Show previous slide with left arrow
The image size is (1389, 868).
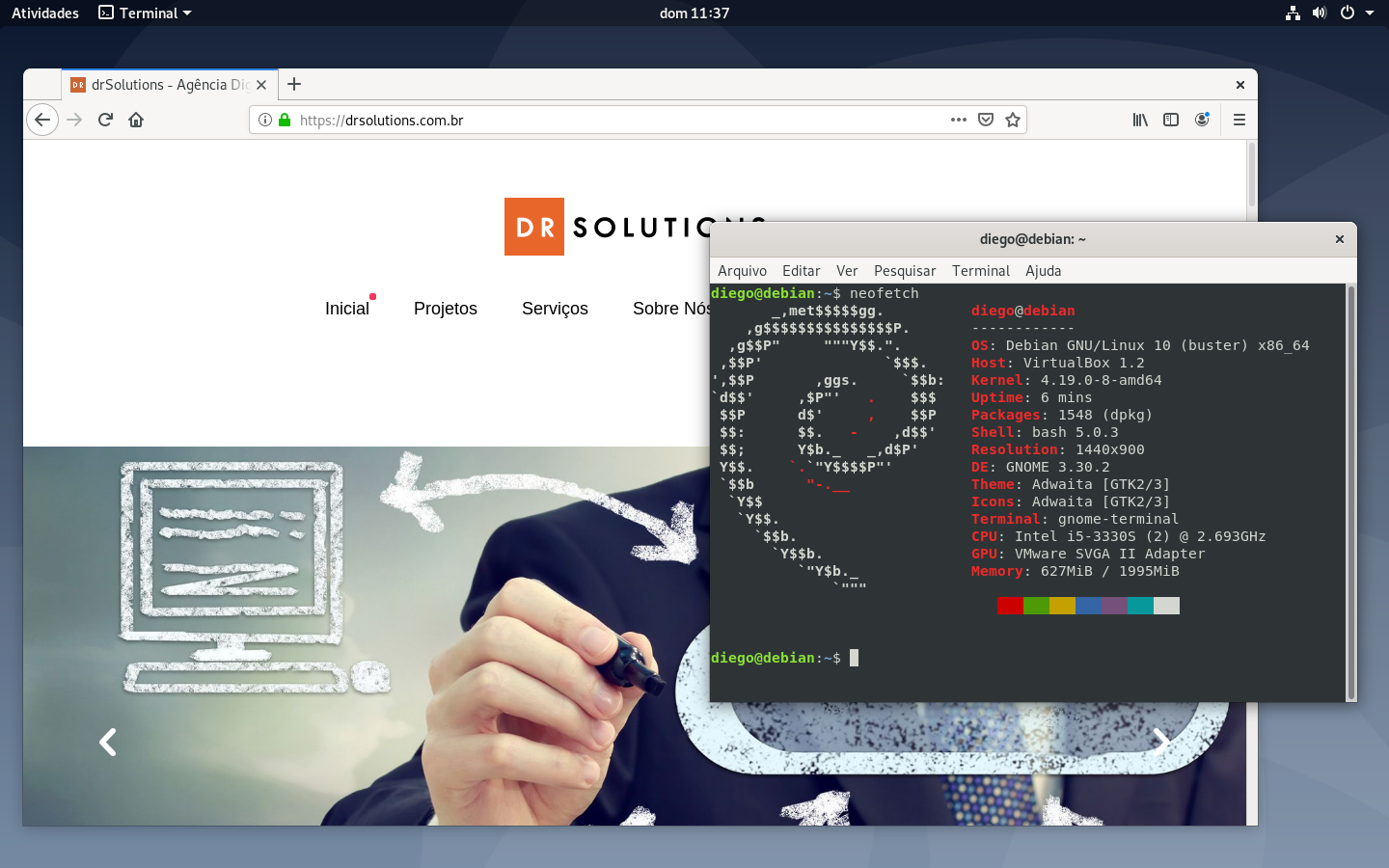click(x=108, y=742)
